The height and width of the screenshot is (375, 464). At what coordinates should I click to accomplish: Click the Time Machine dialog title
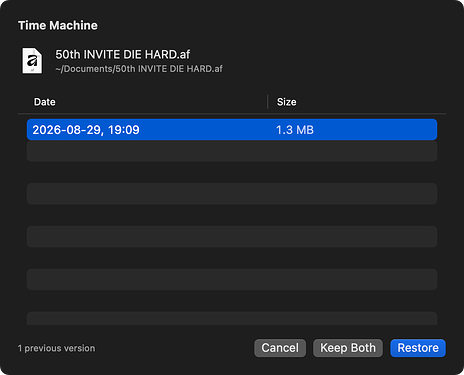tap(58, 25)
